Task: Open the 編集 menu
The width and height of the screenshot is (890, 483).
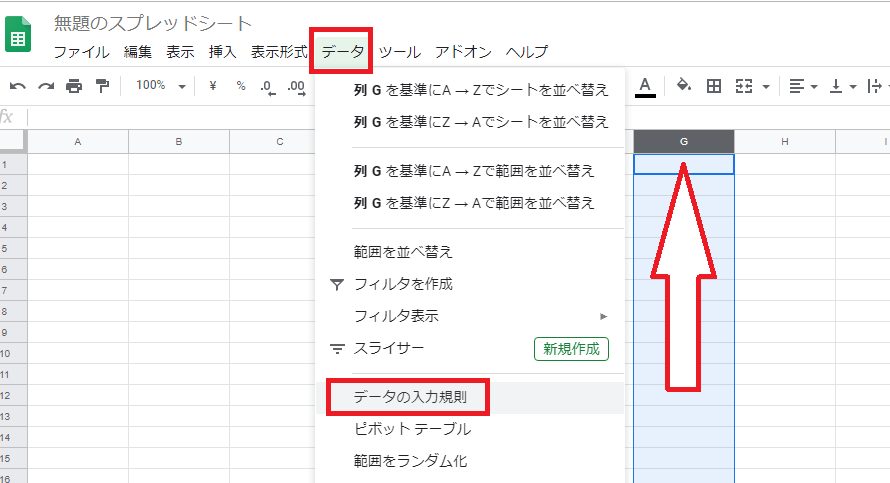Action: point(138,52)
